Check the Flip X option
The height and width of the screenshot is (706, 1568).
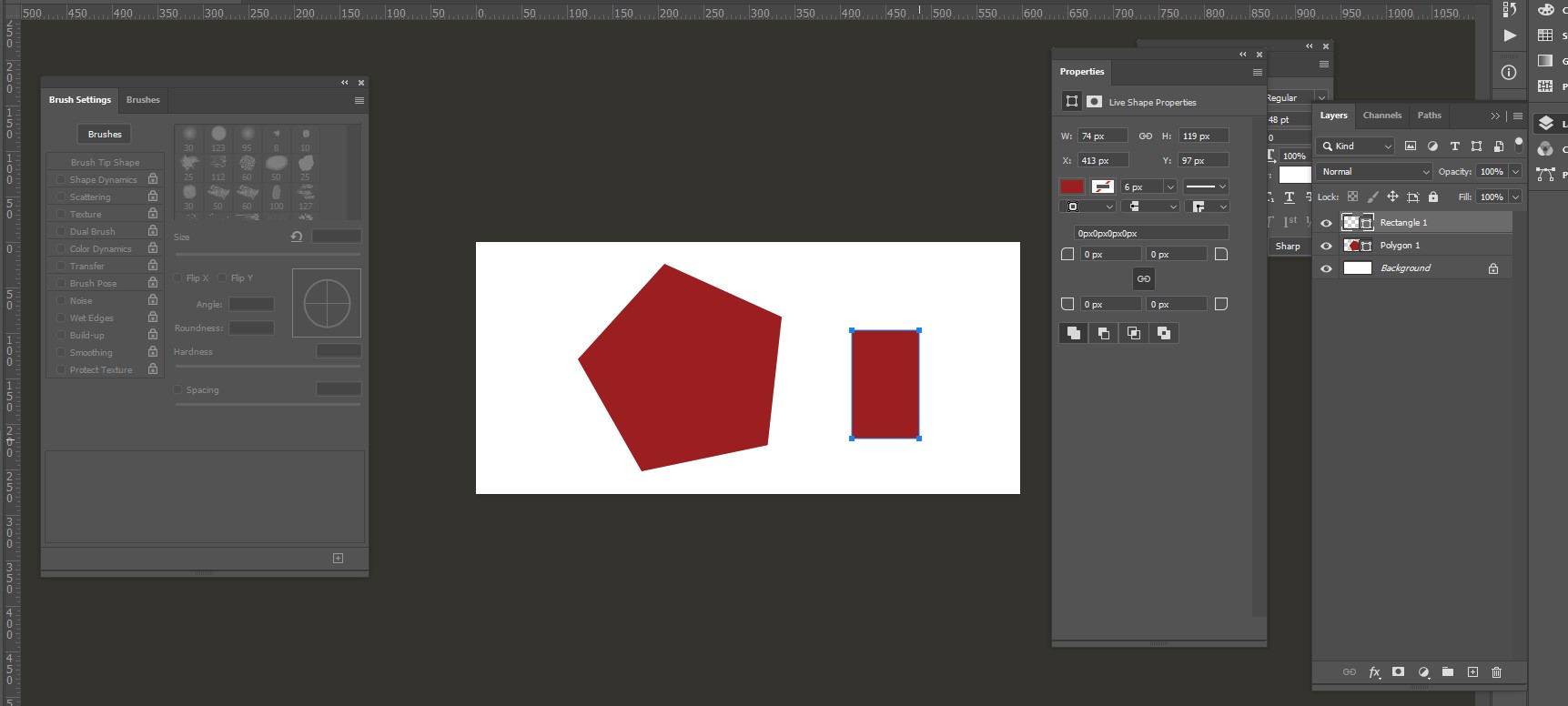[178, 278]
